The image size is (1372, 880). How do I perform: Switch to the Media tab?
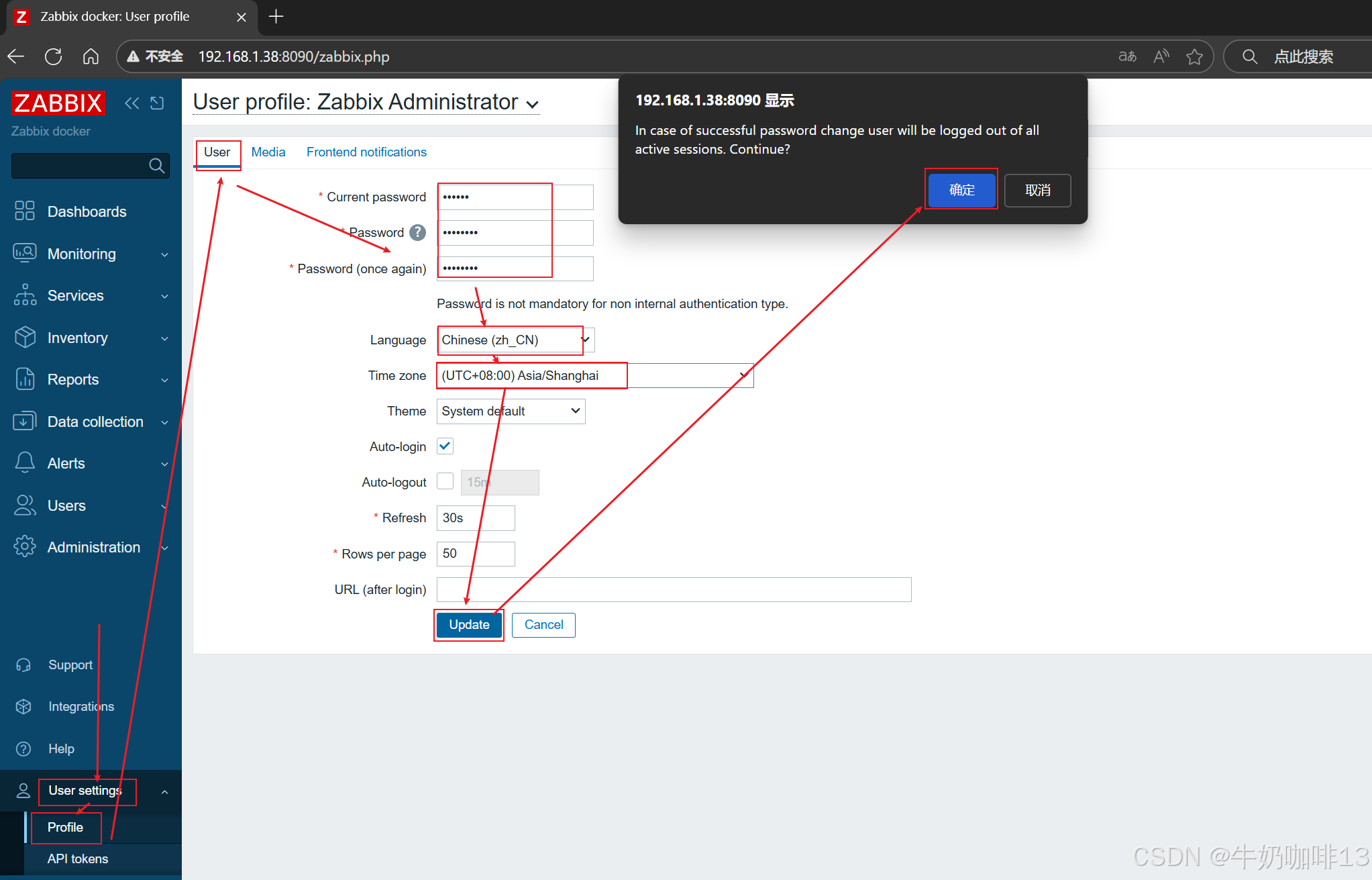coord(268,152)
